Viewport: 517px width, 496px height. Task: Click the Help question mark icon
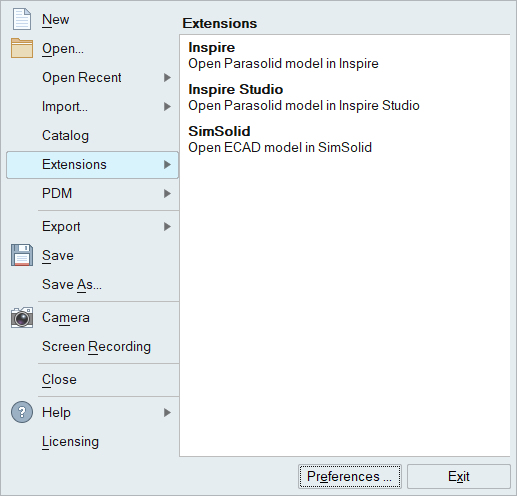coord(22,412)
